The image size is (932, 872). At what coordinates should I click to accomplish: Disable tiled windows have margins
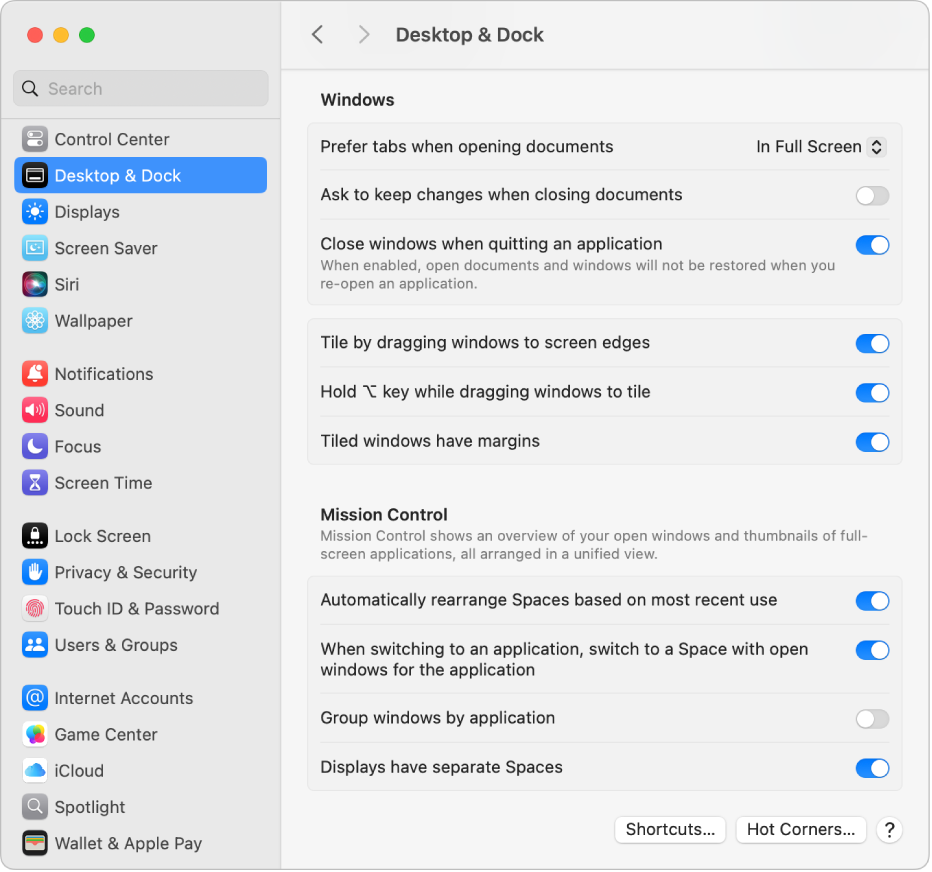point(871,442)
